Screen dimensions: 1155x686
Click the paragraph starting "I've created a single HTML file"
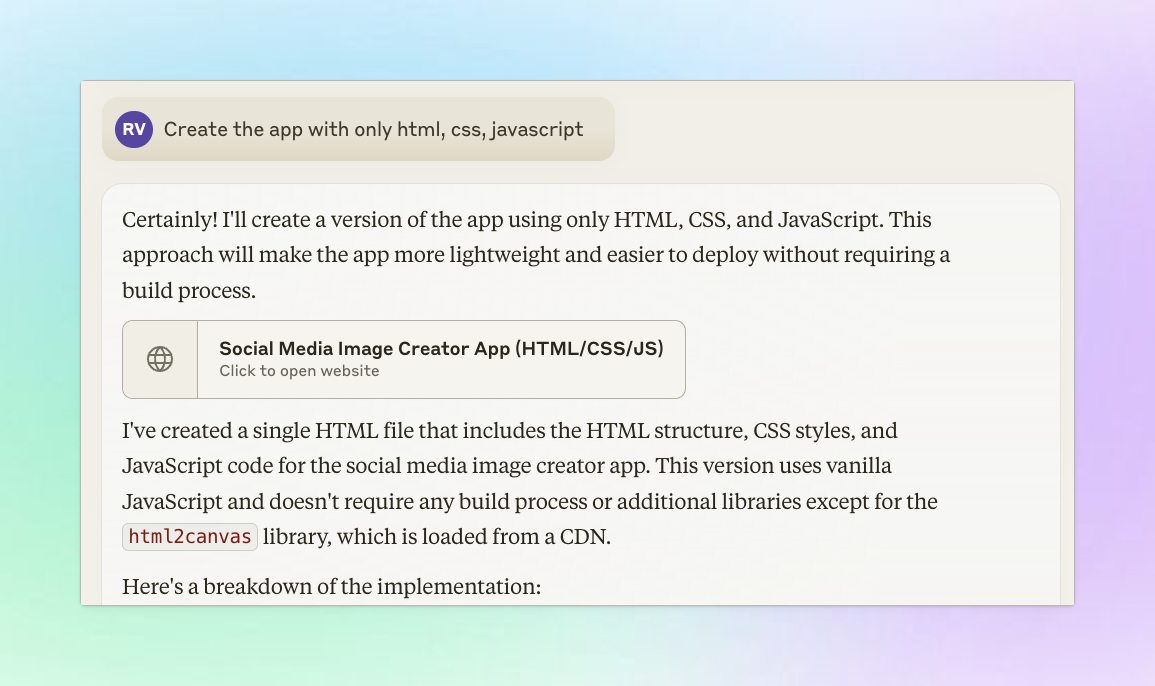pyautogui.click(x=530, y=483)
